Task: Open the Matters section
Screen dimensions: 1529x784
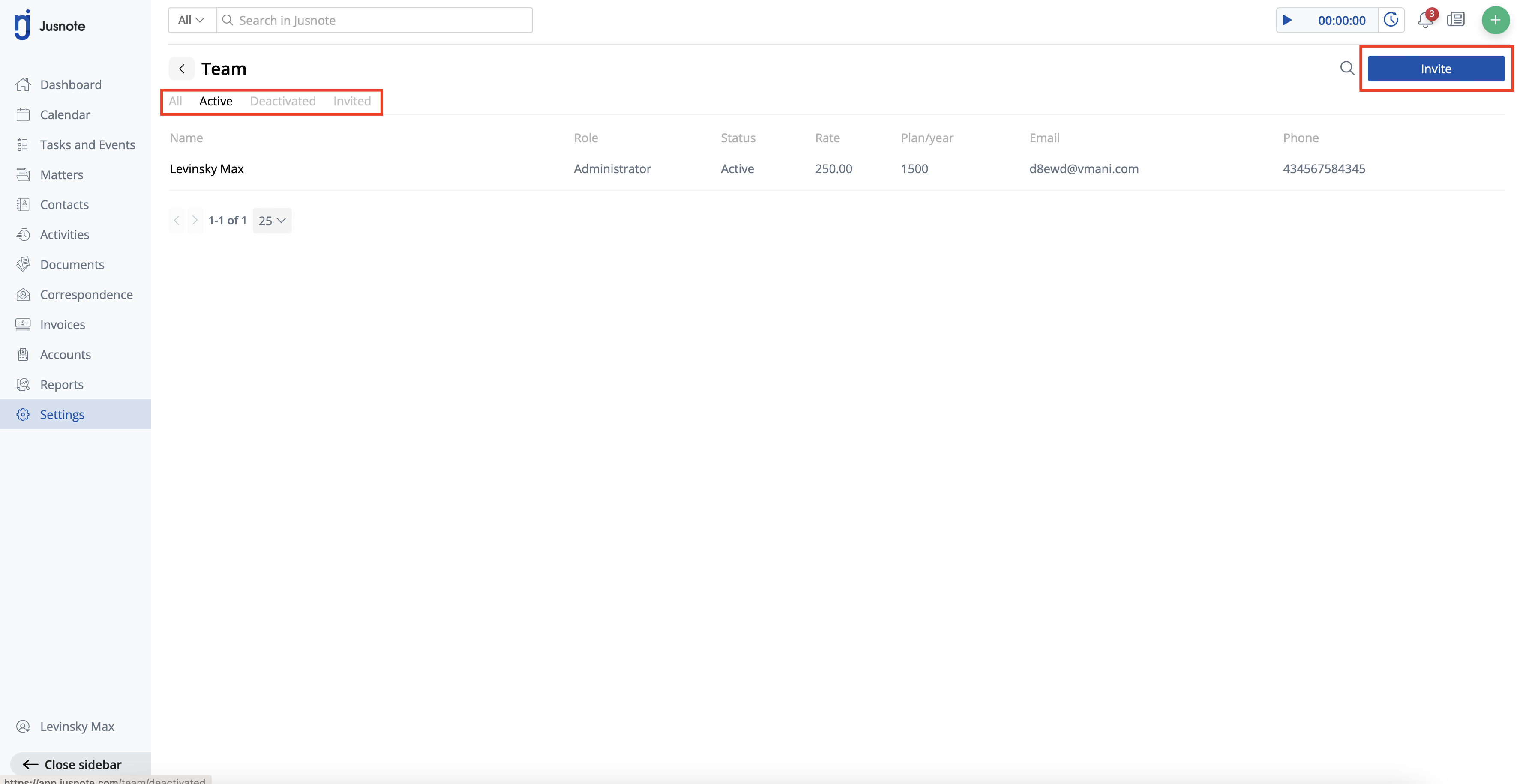Action: 61,174
